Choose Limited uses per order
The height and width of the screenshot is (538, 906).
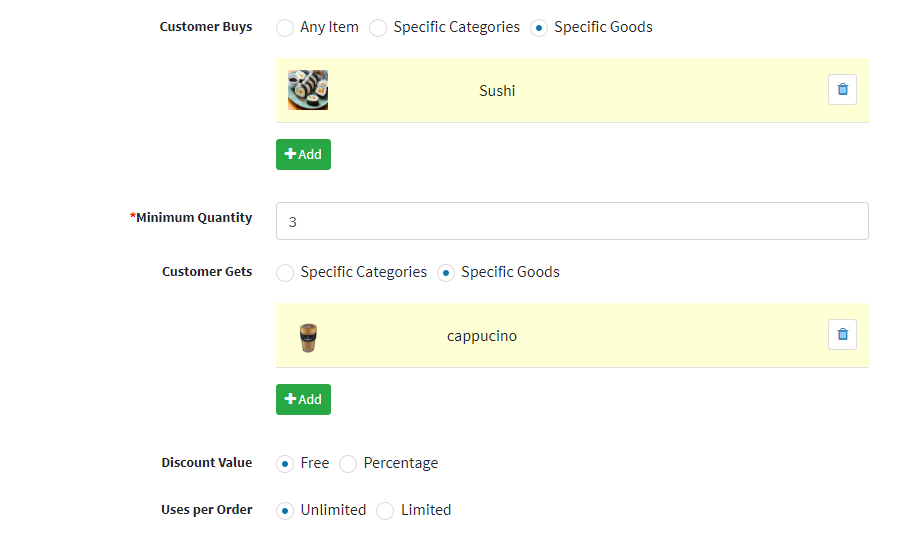[385, 511]
